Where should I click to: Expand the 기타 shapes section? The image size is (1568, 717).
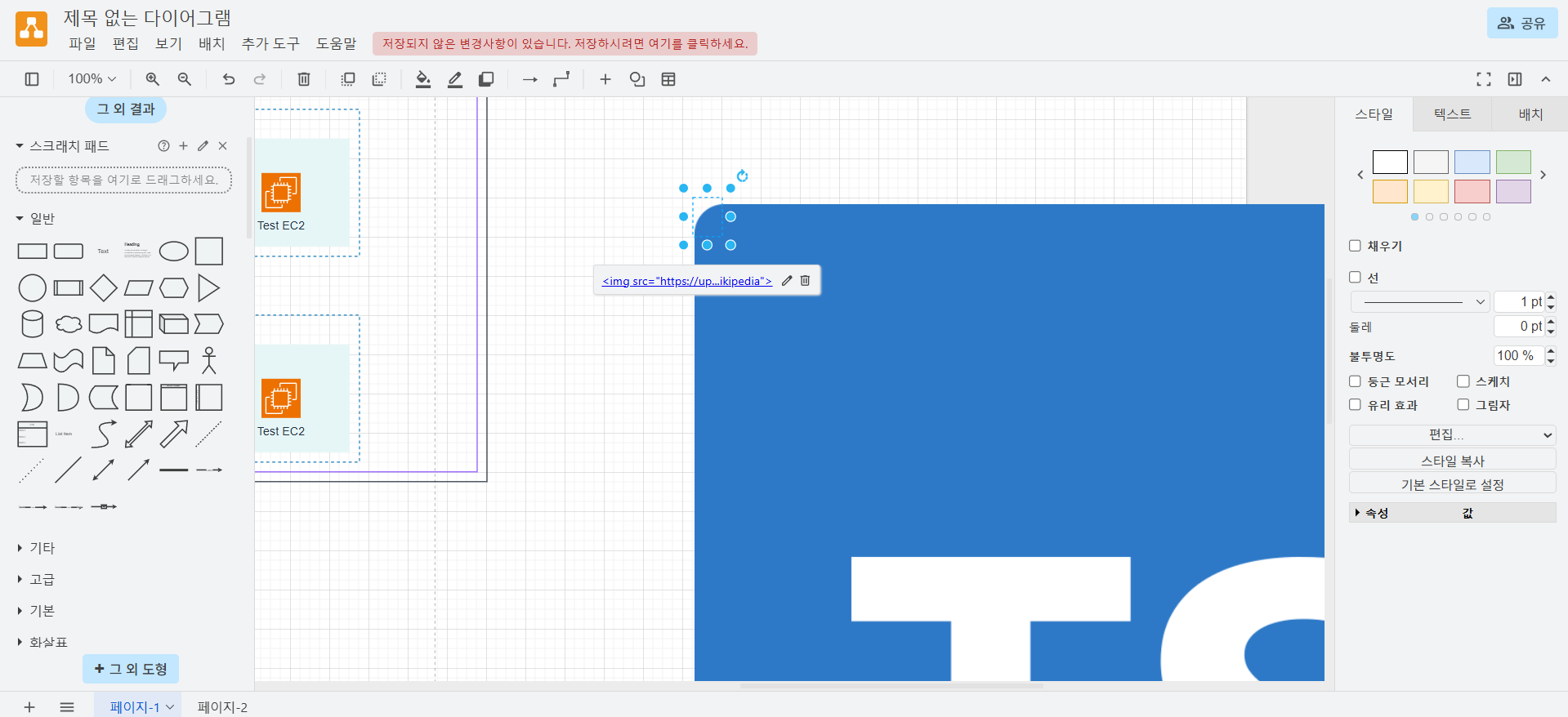(35, 548)
